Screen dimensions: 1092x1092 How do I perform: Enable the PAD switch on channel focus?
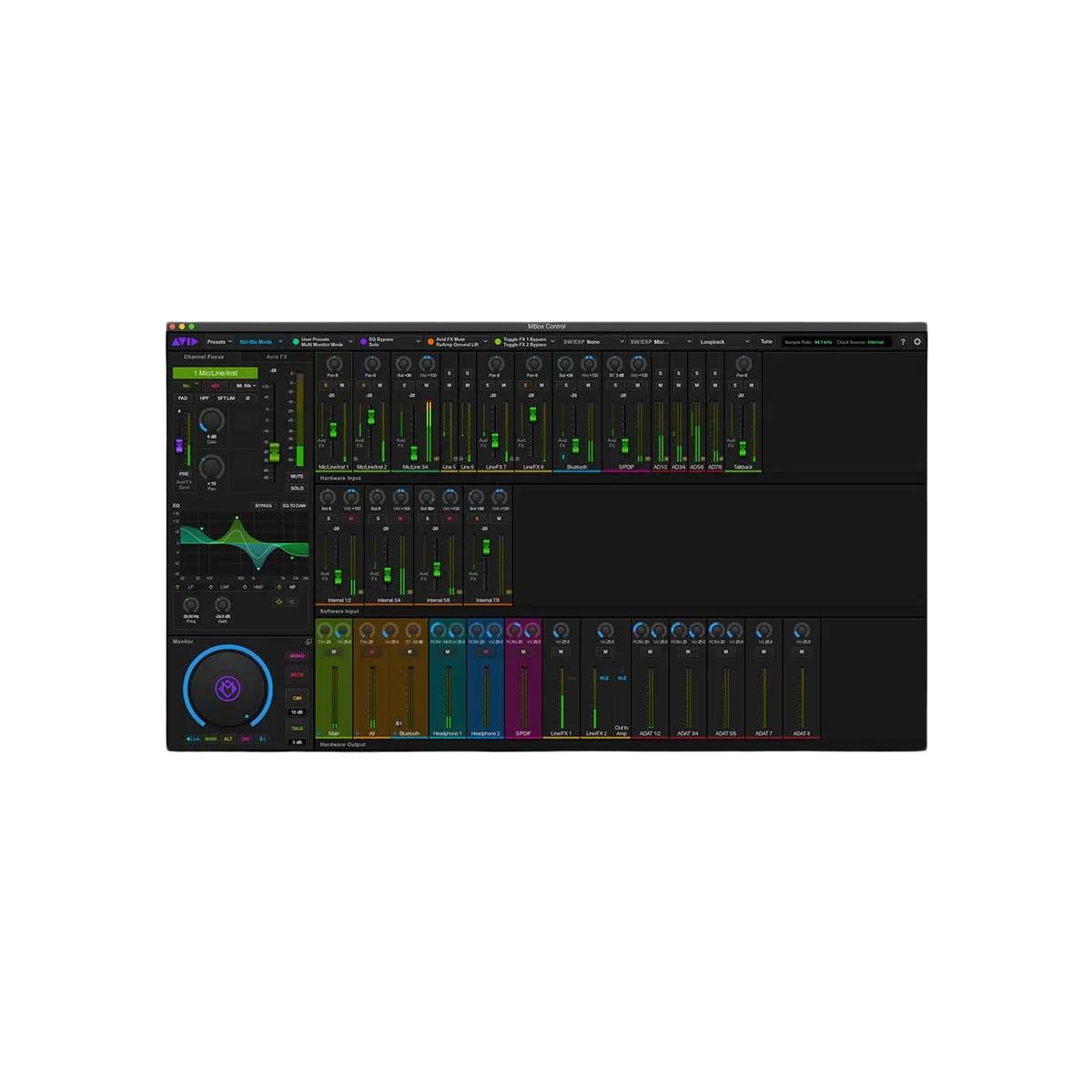pyautogui.click(x=183, y=399)
